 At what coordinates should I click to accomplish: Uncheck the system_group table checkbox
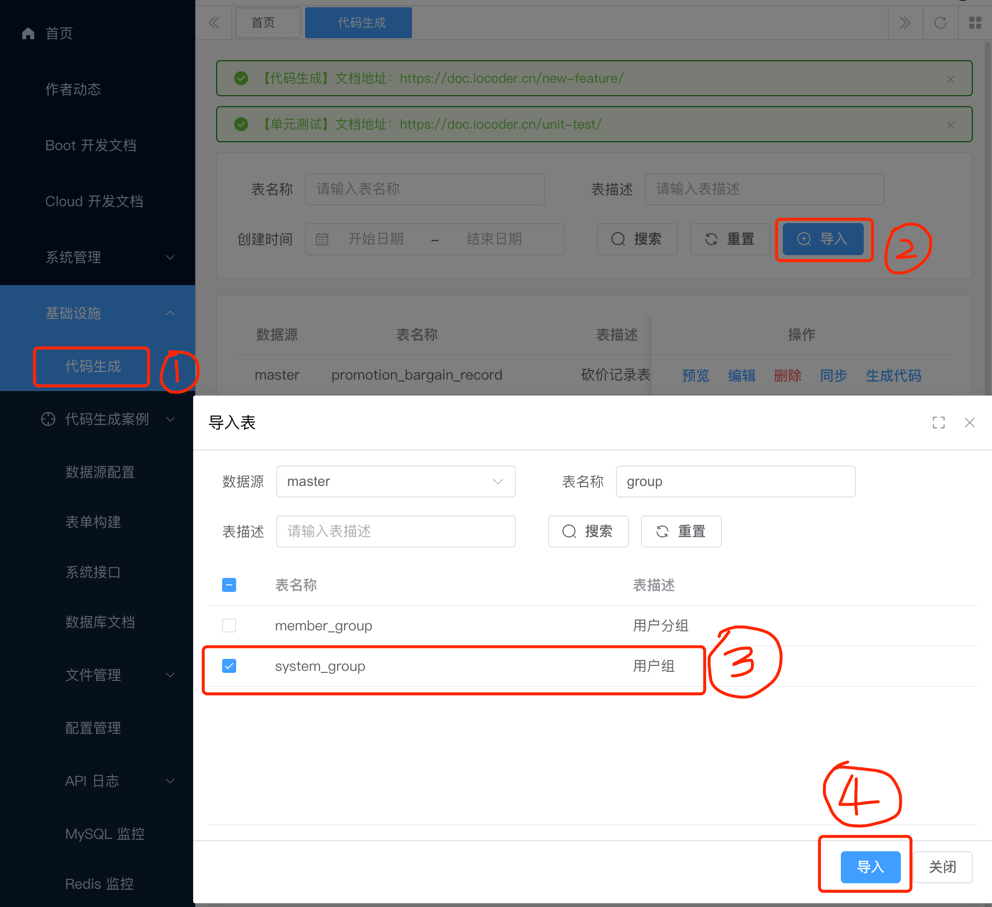click(x=229, y=666)
